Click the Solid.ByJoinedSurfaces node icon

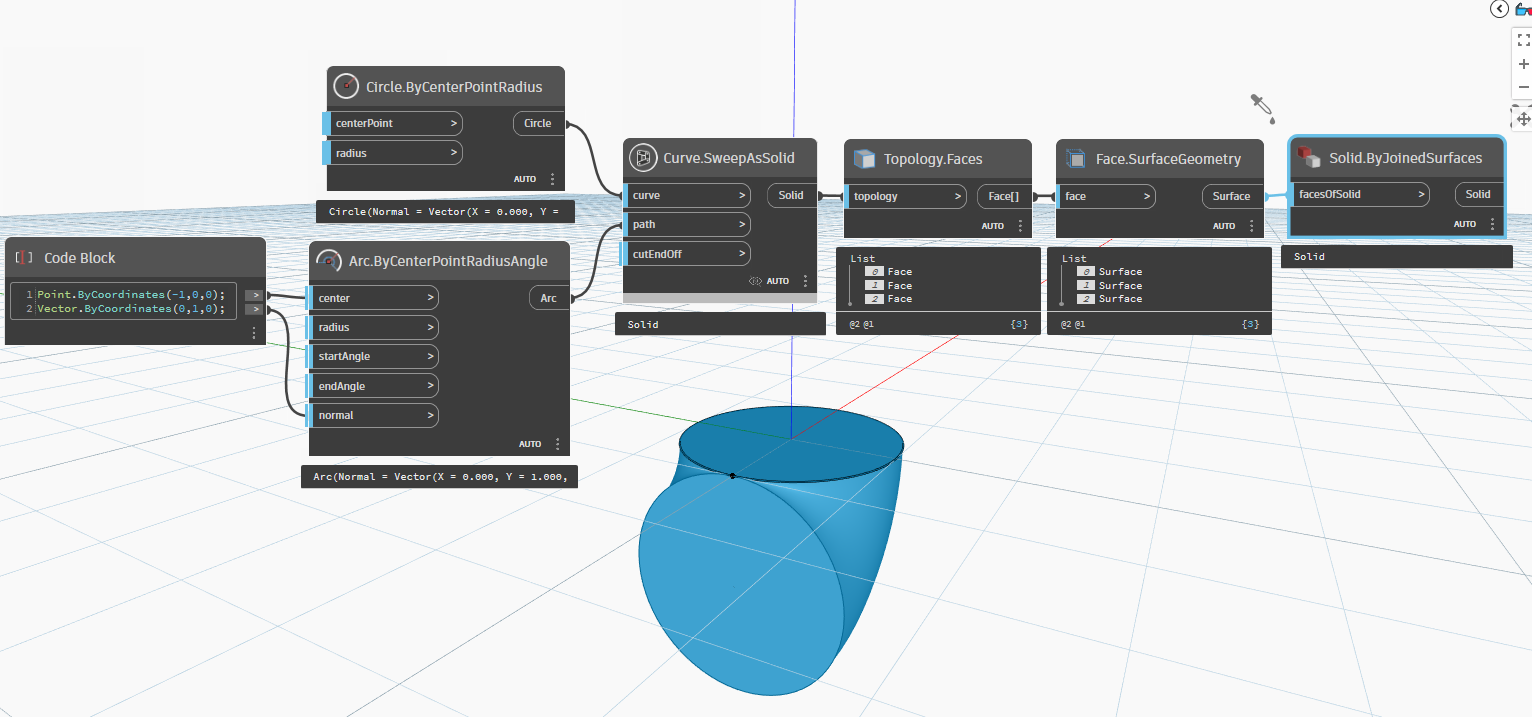[x=1309, y=157]
